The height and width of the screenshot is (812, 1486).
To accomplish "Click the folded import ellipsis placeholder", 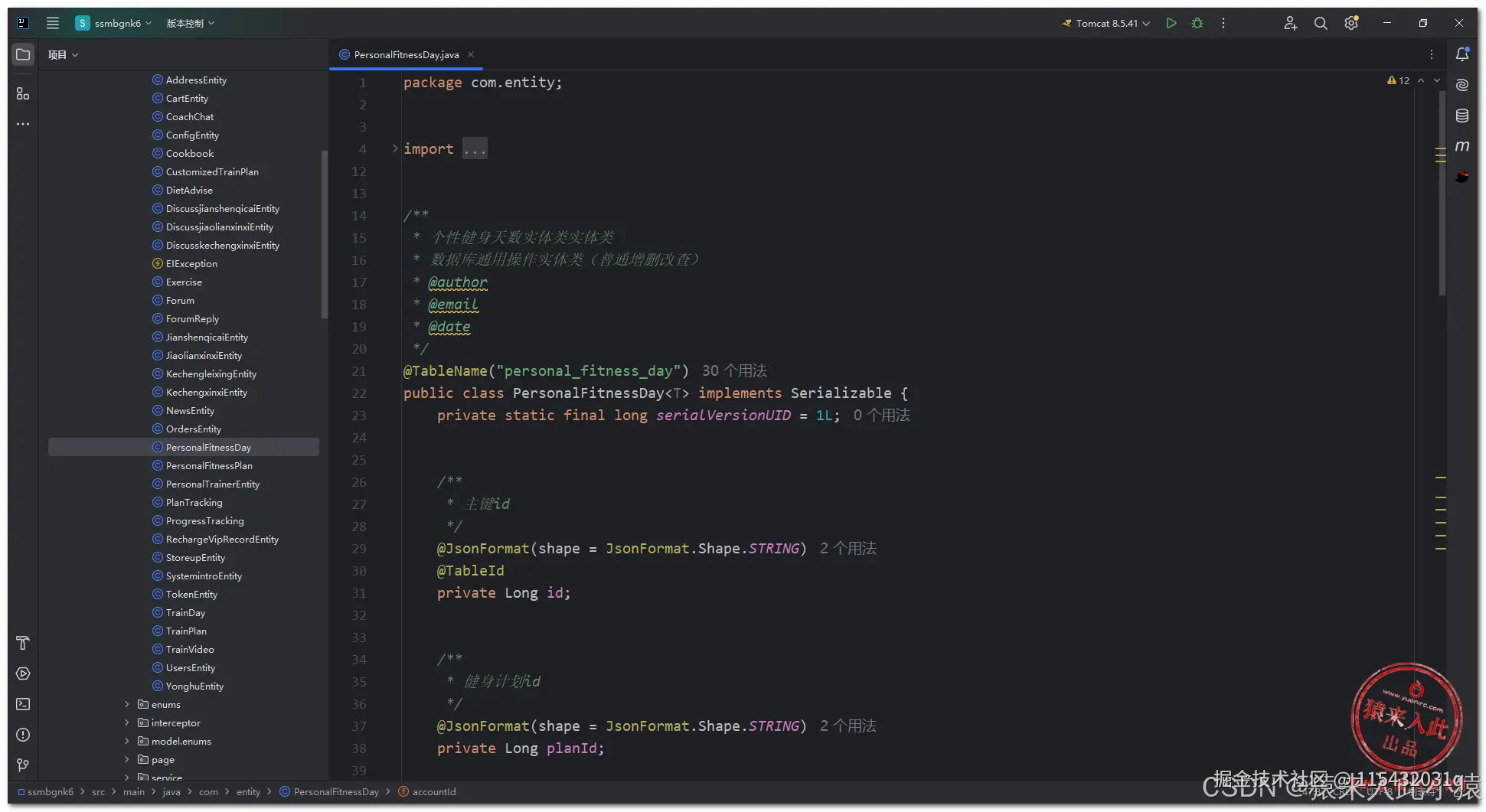I will [475, 148].
